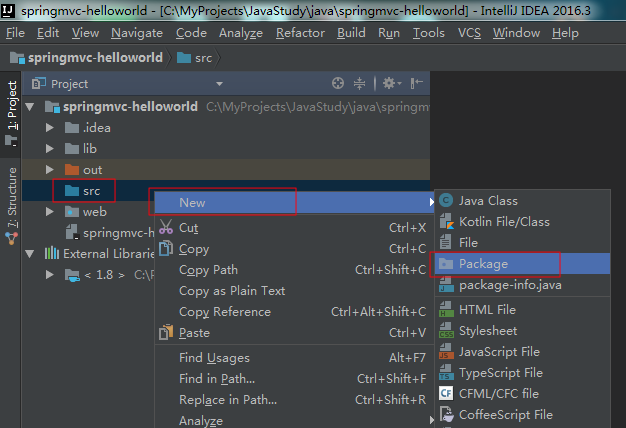
Task: Open the Code menu
Action: point(191,33)
